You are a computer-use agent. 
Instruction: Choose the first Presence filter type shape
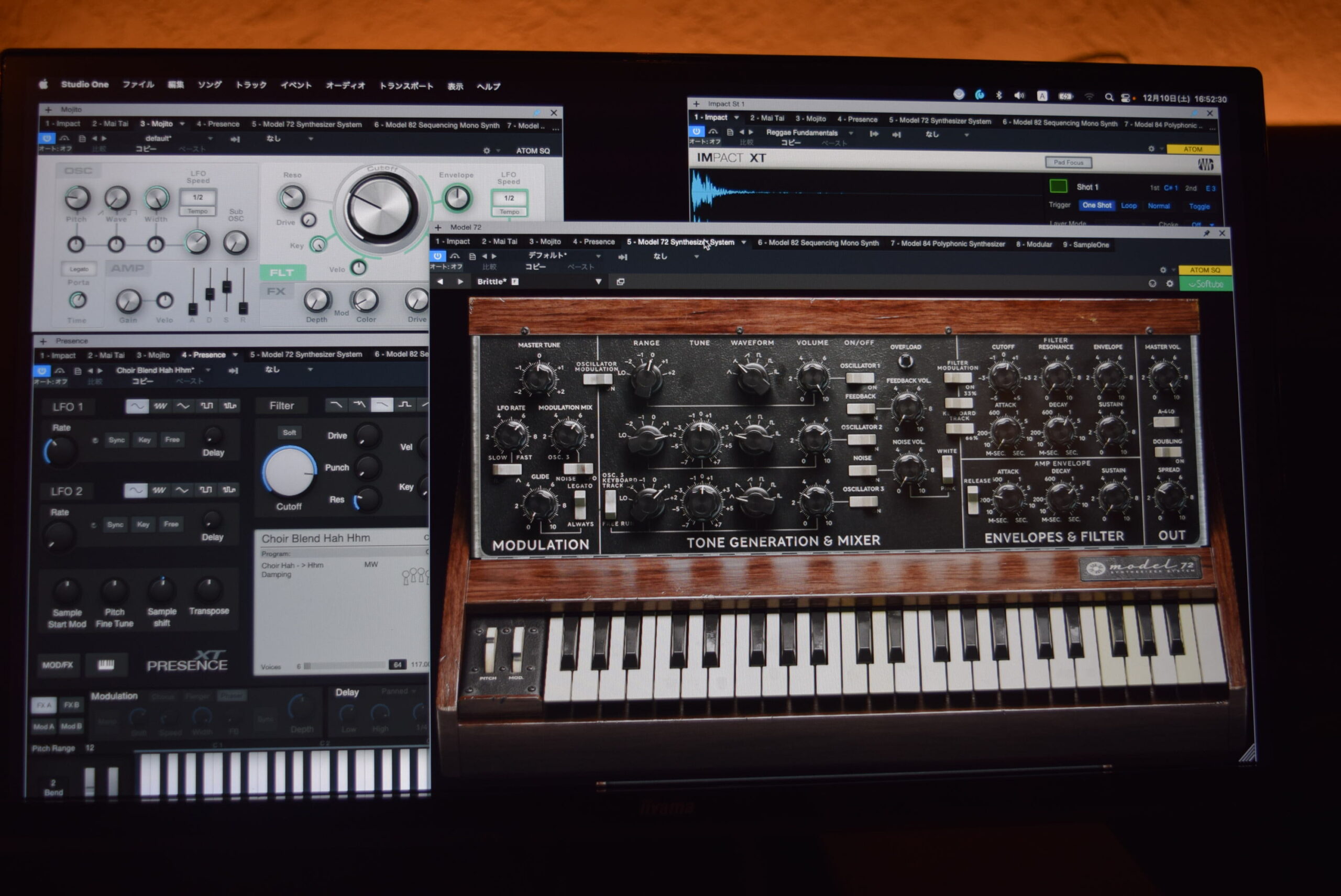[x=336, y=405]
